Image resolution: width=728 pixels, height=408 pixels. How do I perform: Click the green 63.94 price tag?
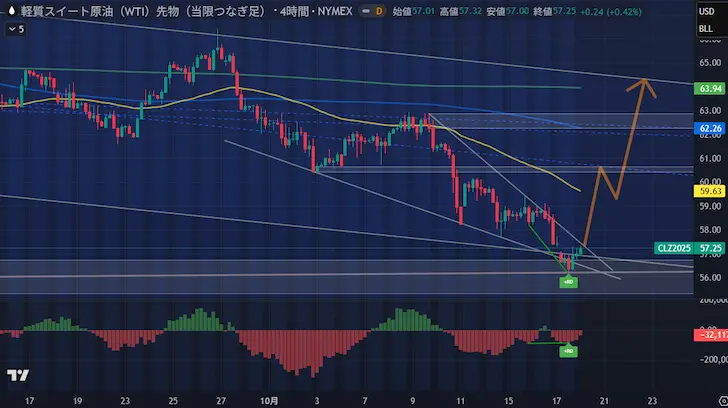pos(710,89)
